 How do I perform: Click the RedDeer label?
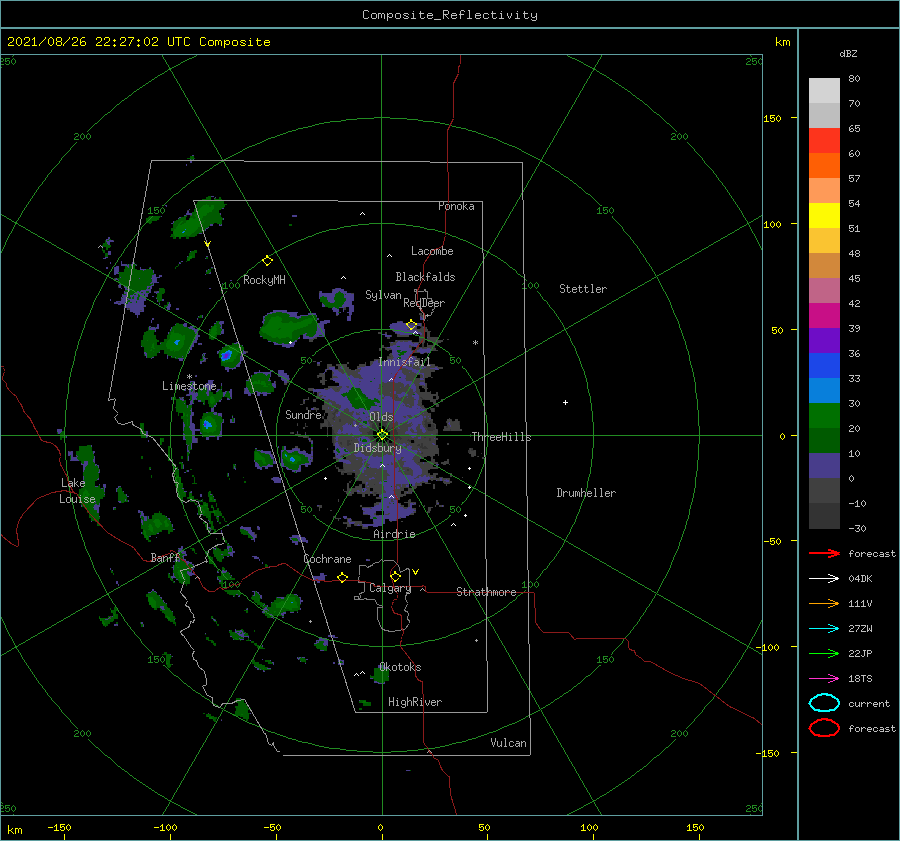(x=424, y=303)
